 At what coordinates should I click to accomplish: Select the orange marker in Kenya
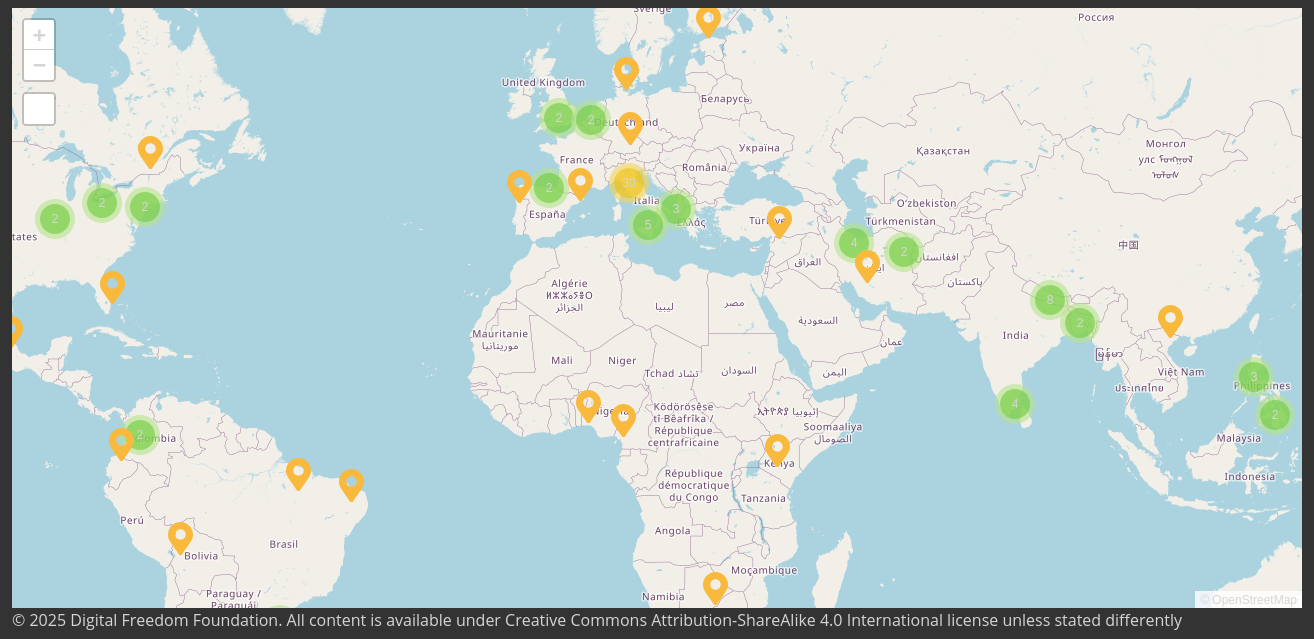point(777,448)
